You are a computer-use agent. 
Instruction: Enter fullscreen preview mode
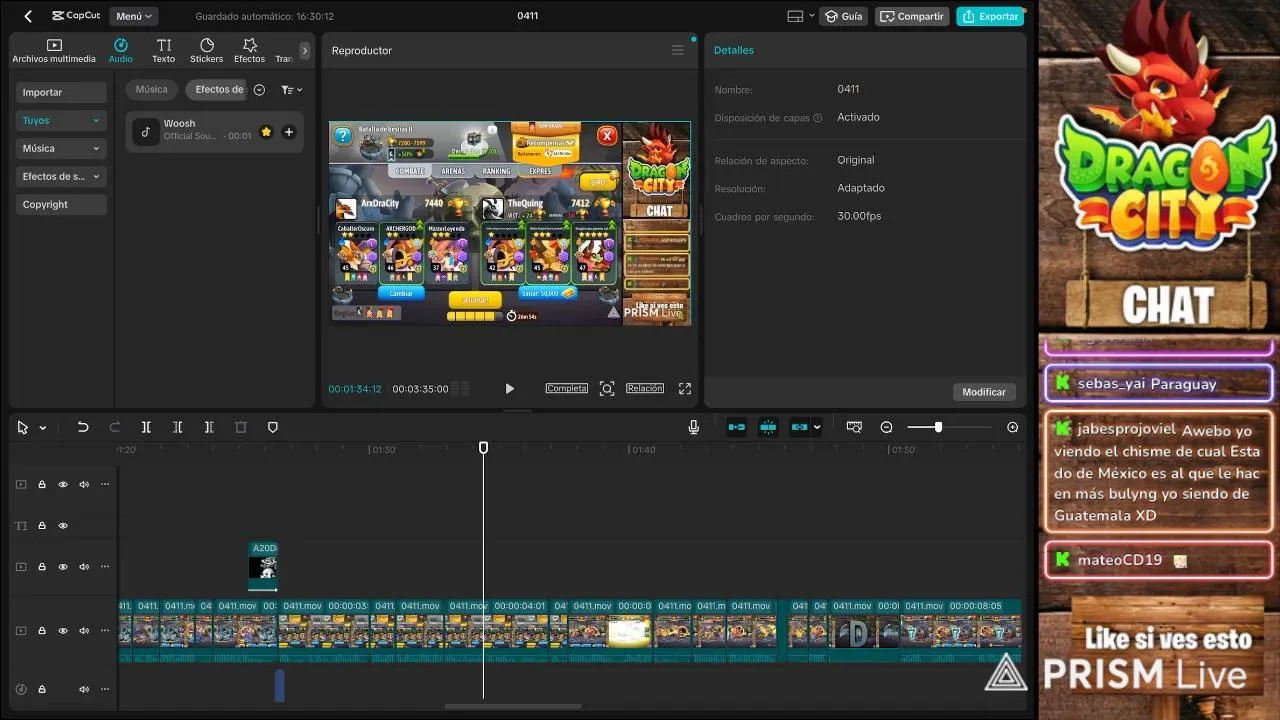coord(685,388)
